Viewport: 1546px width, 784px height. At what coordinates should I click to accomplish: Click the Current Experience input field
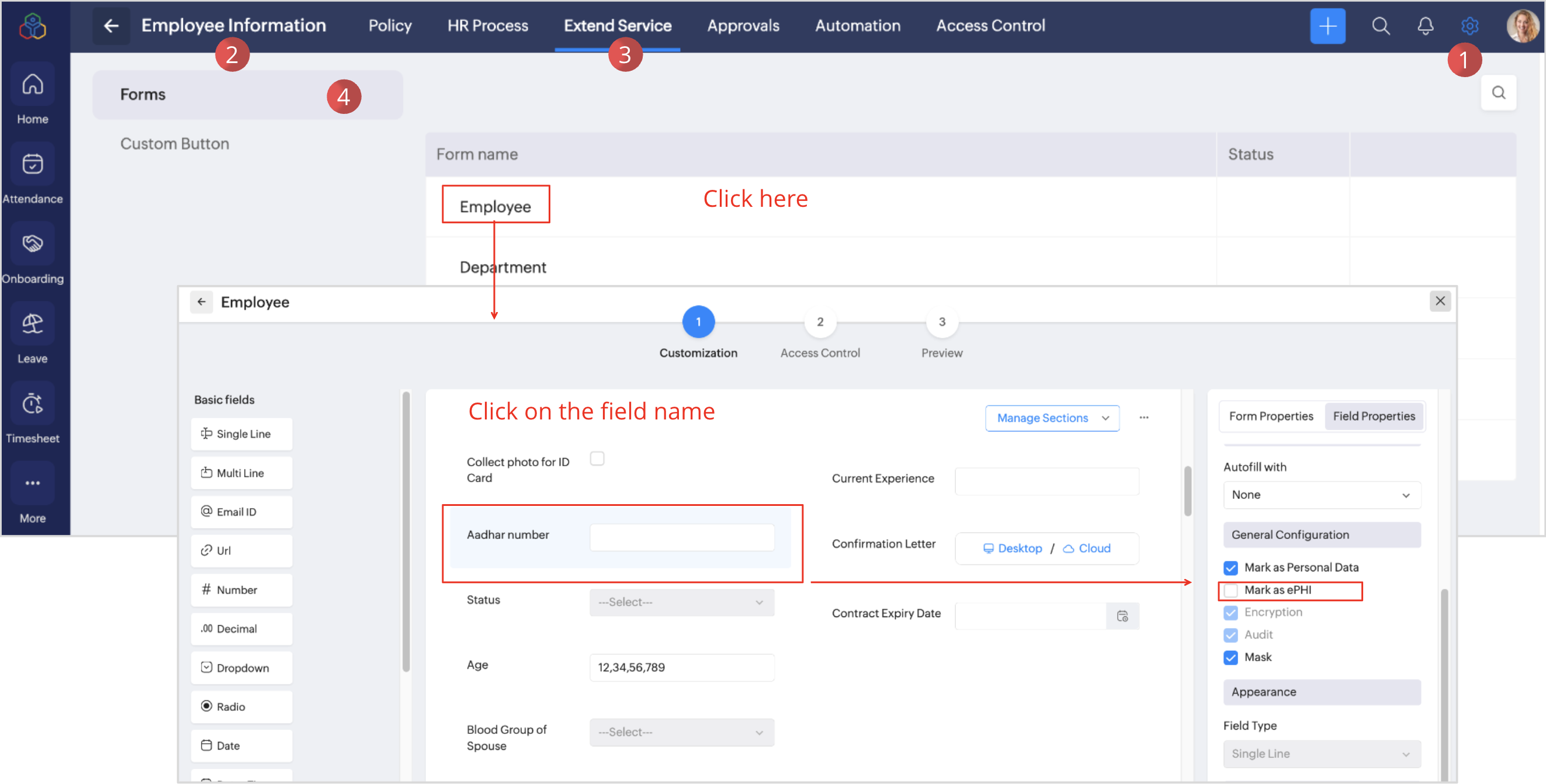point(1046,482)
